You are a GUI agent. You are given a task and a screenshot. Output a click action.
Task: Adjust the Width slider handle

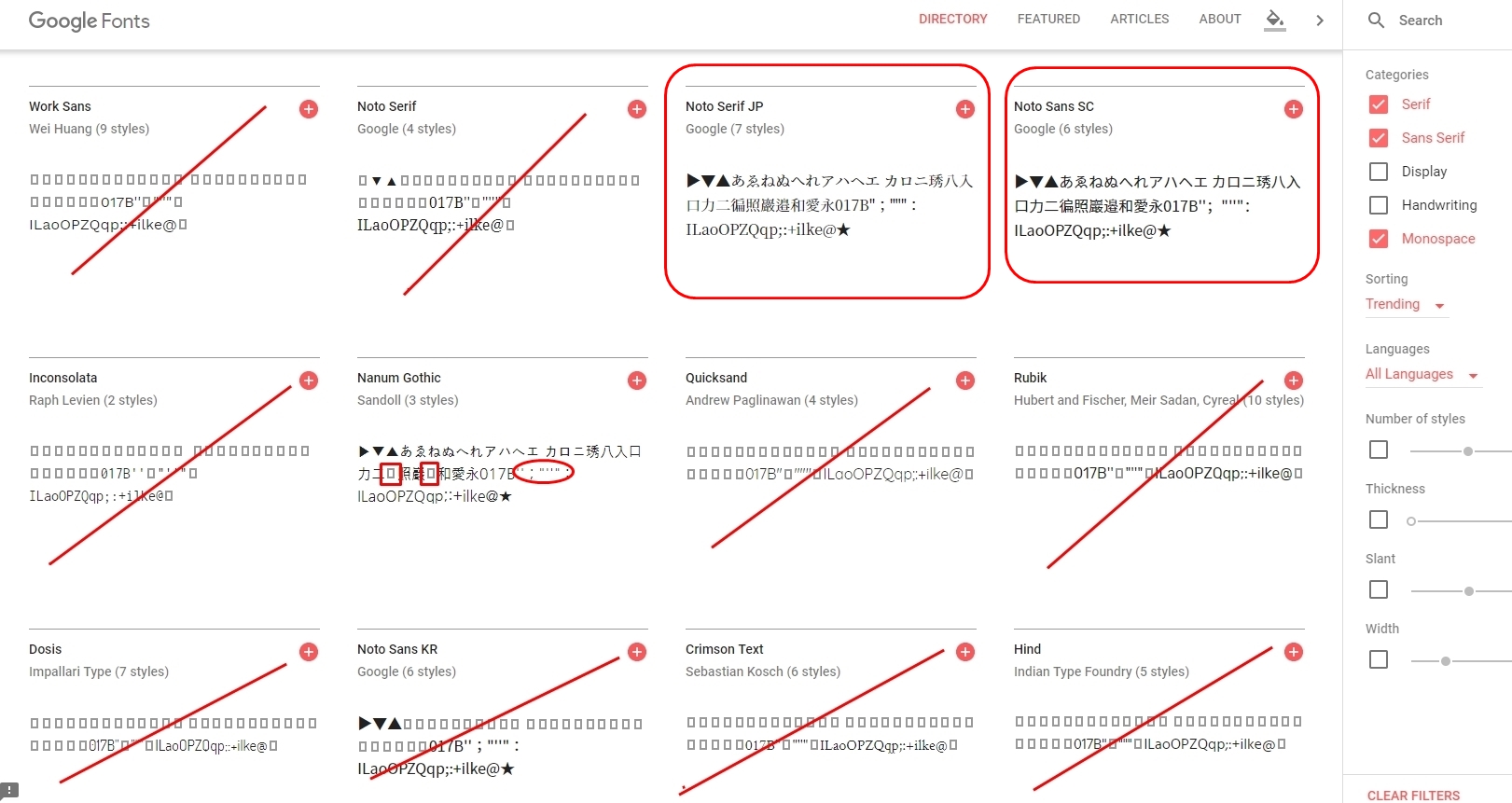pyautogui.click(x=1446, y=661)
